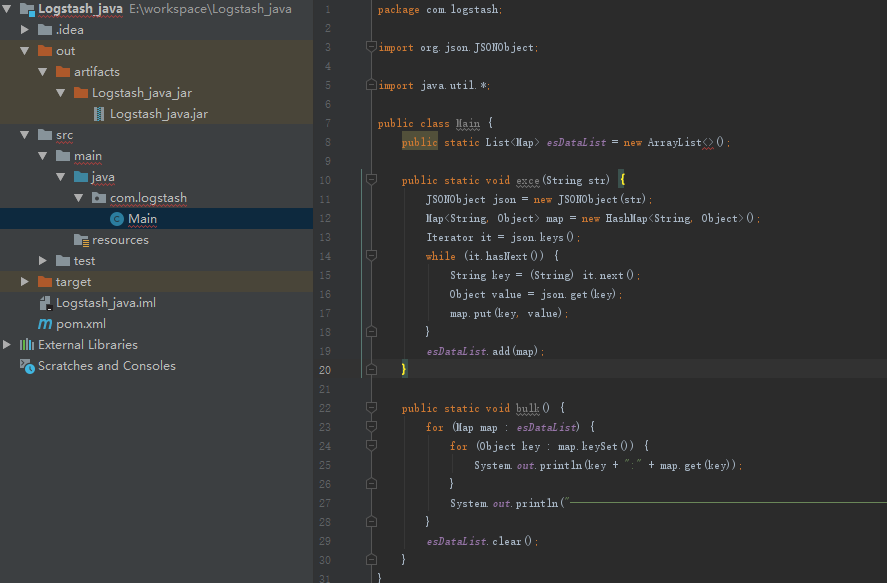The width and height of the screenshot is (887, 583).
Task: Click 'Iterator it' on line 13
Action: click(x=459, y=237)
